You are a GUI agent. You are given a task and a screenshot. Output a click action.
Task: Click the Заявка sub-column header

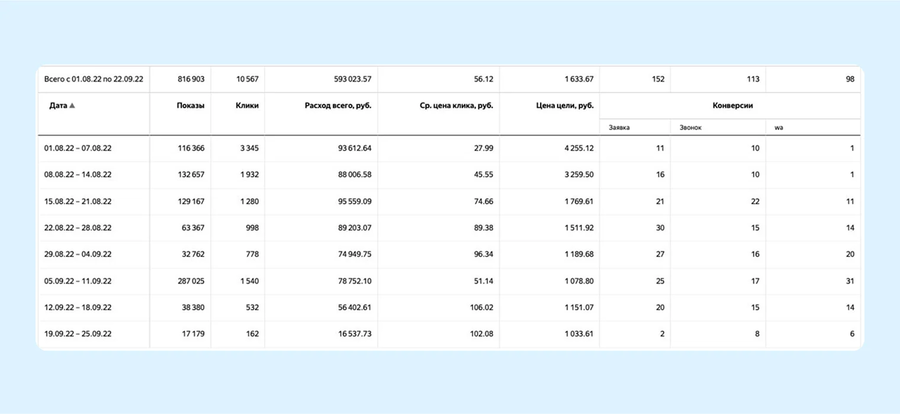[619, 127]
